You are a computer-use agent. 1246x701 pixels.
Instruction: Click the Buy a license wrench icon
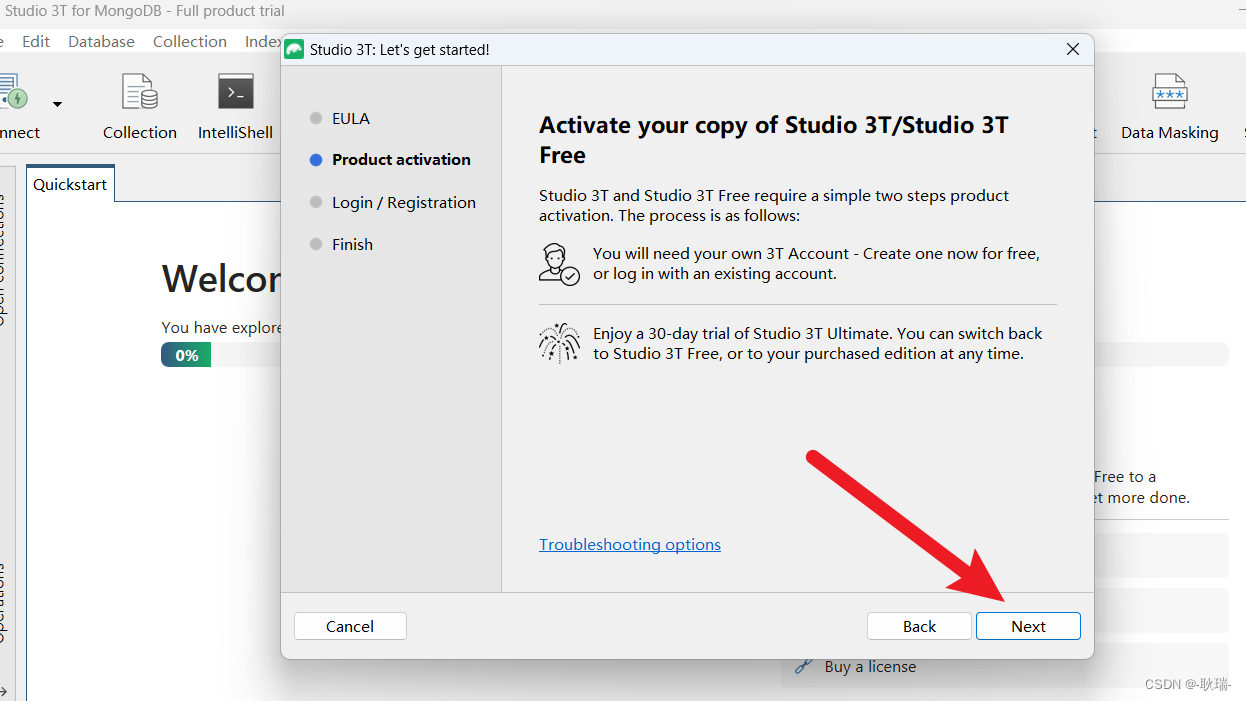[802, 666]
